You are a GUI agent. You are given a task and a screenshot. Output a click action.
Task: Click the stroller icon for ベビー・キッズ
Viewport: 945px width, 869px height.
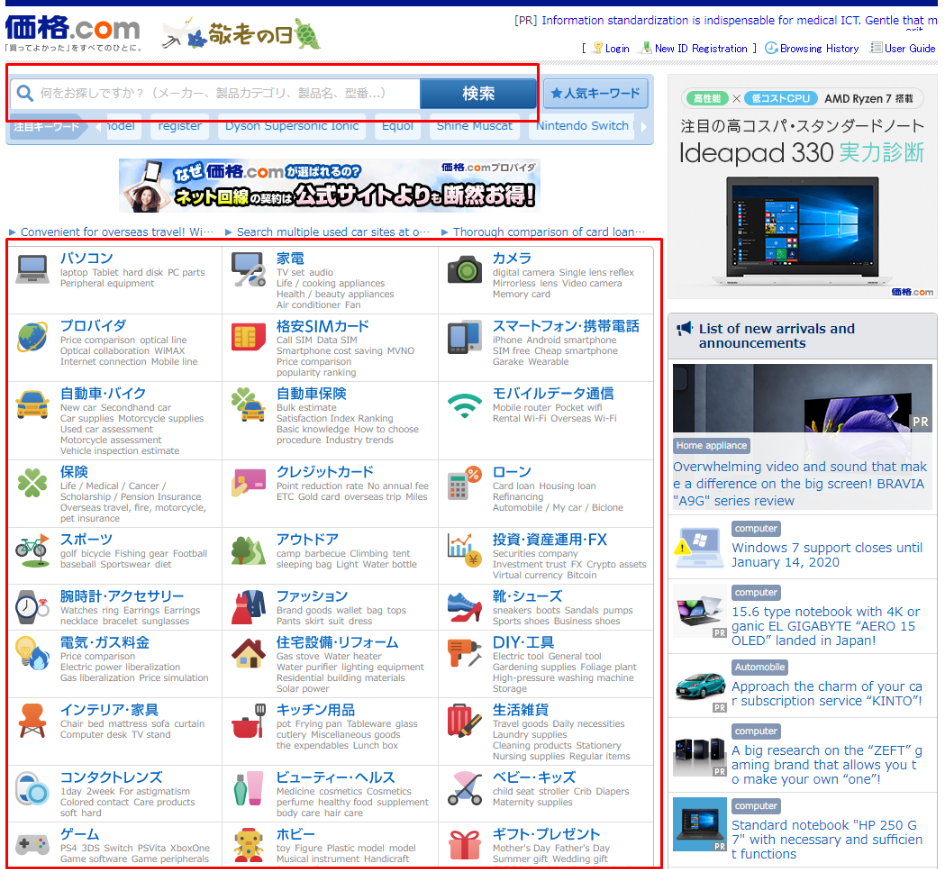(465, 788)
